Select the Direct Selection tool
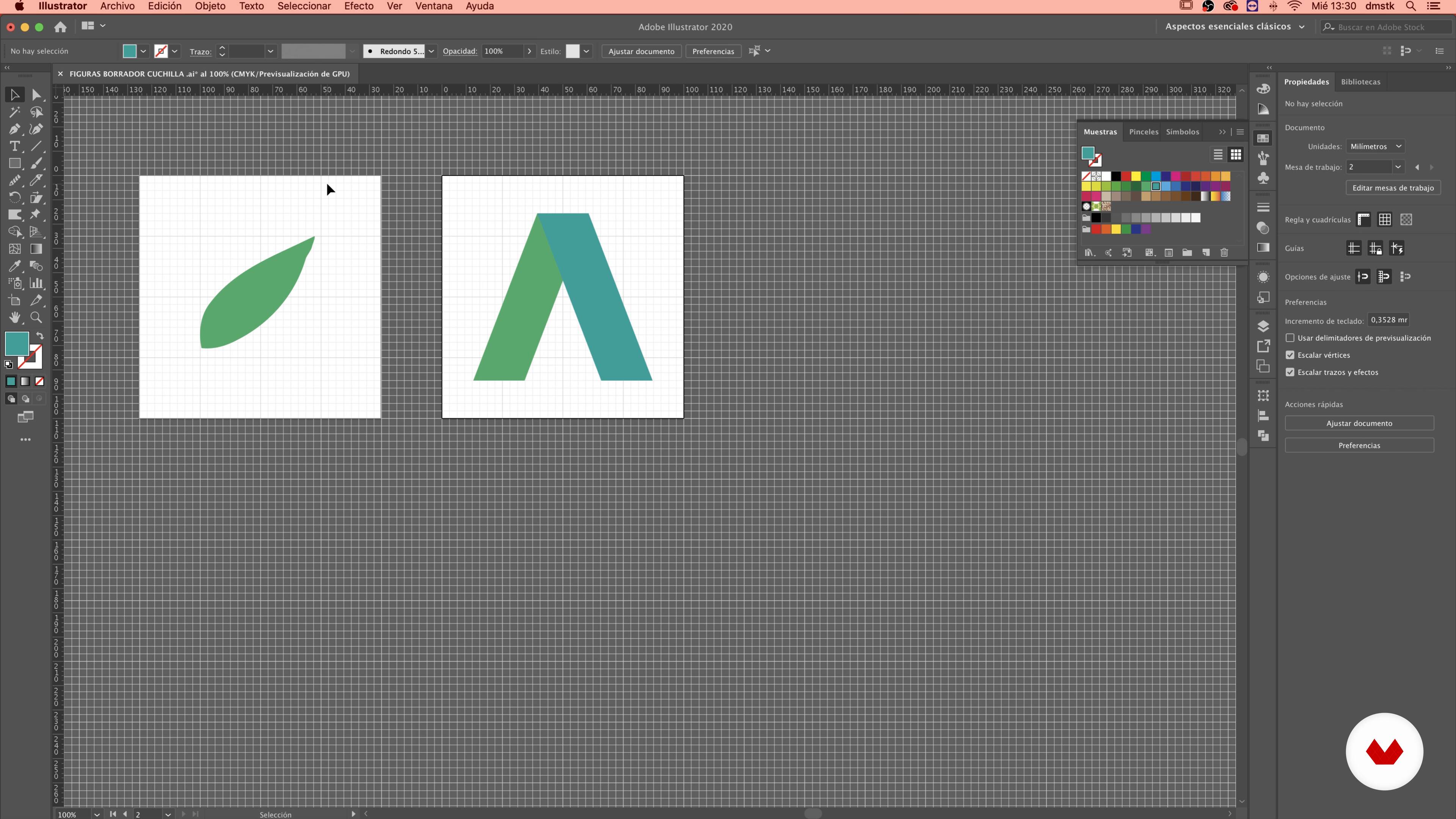 (x=36, y=94)
